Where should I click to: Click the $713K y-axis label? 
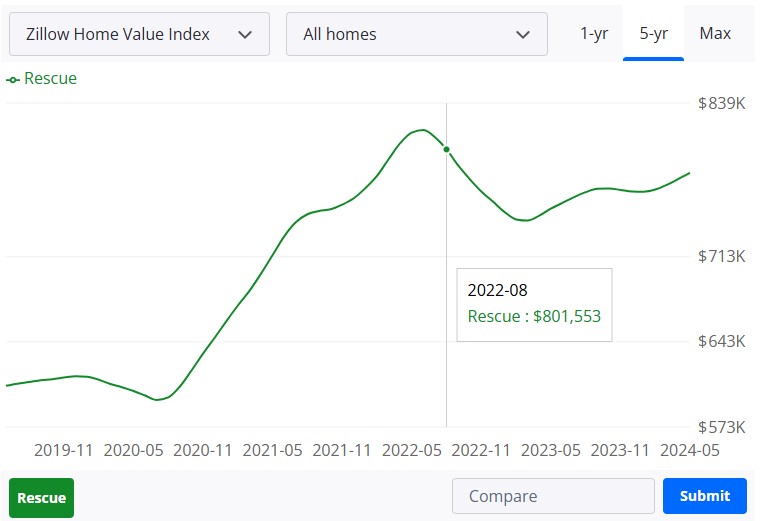point(721,257)
